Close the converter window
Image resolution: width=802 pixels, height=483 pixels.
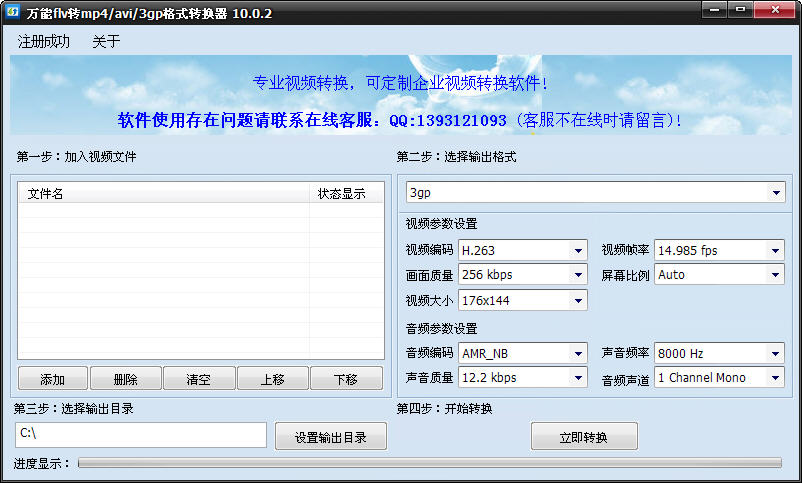tap(774, 10)
